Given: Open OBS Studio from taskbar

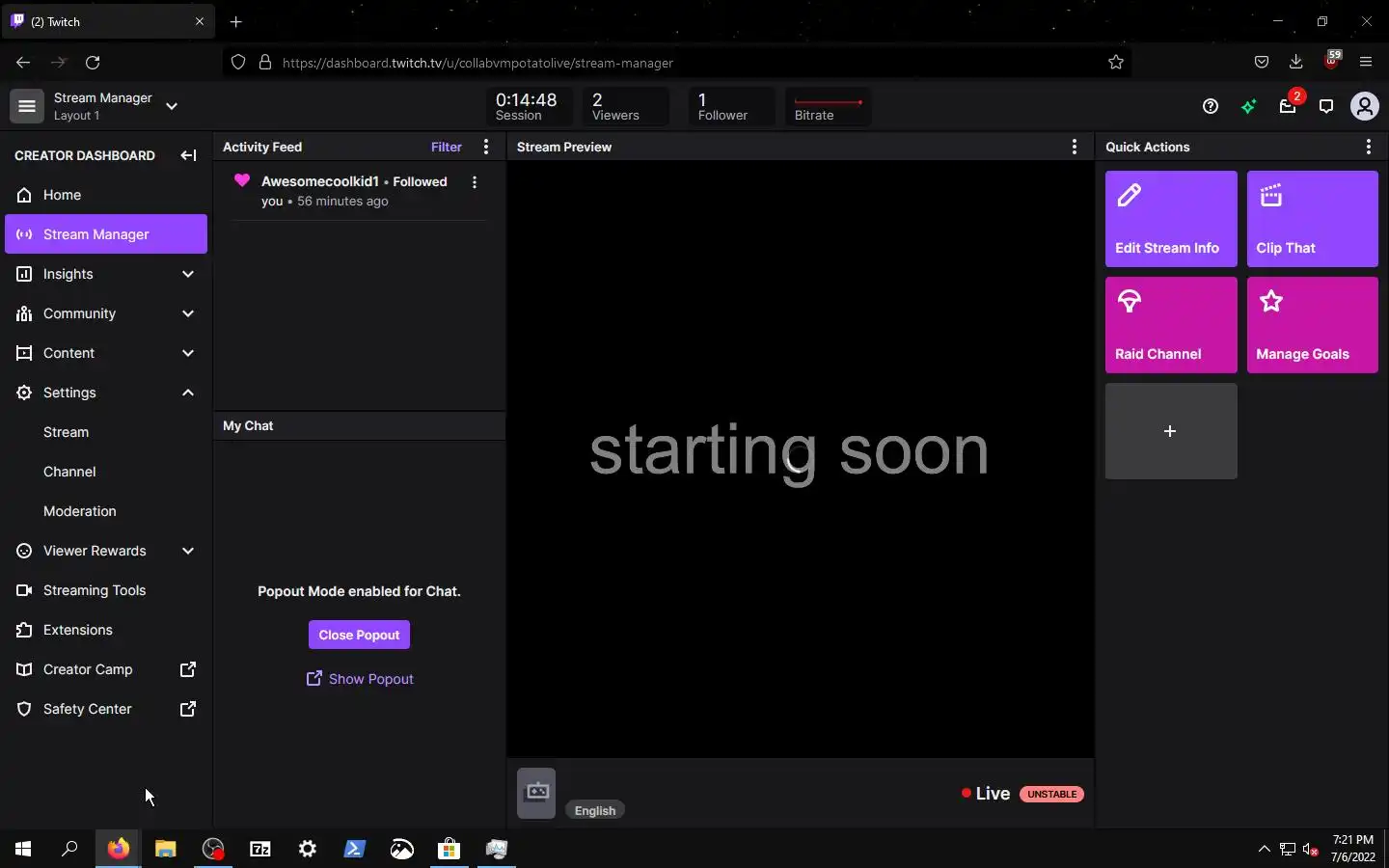Looking at the screenshot, I should click(x=213, y=849).
